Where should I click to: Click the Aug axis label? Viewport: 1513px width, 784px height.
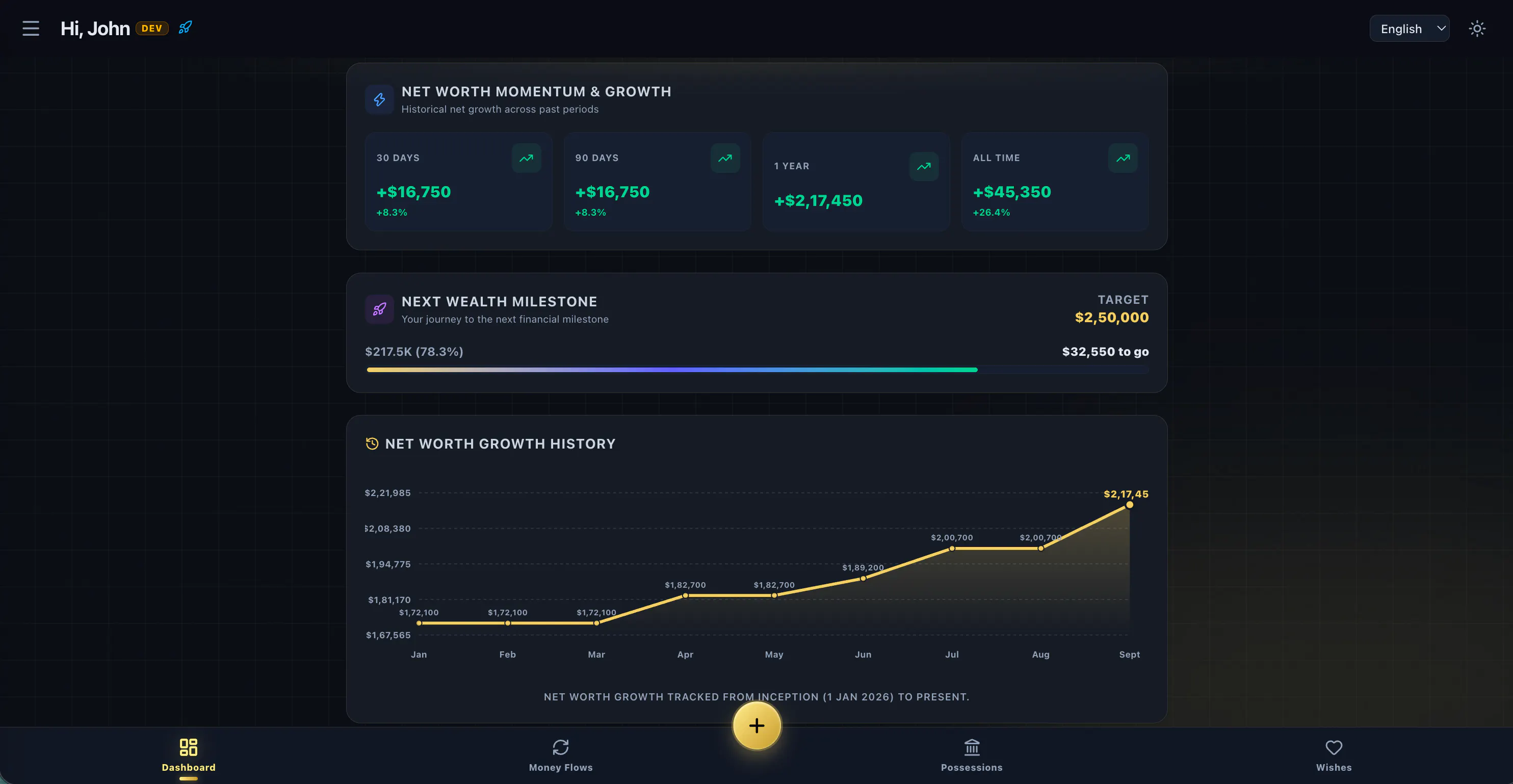pos(1040,654)
